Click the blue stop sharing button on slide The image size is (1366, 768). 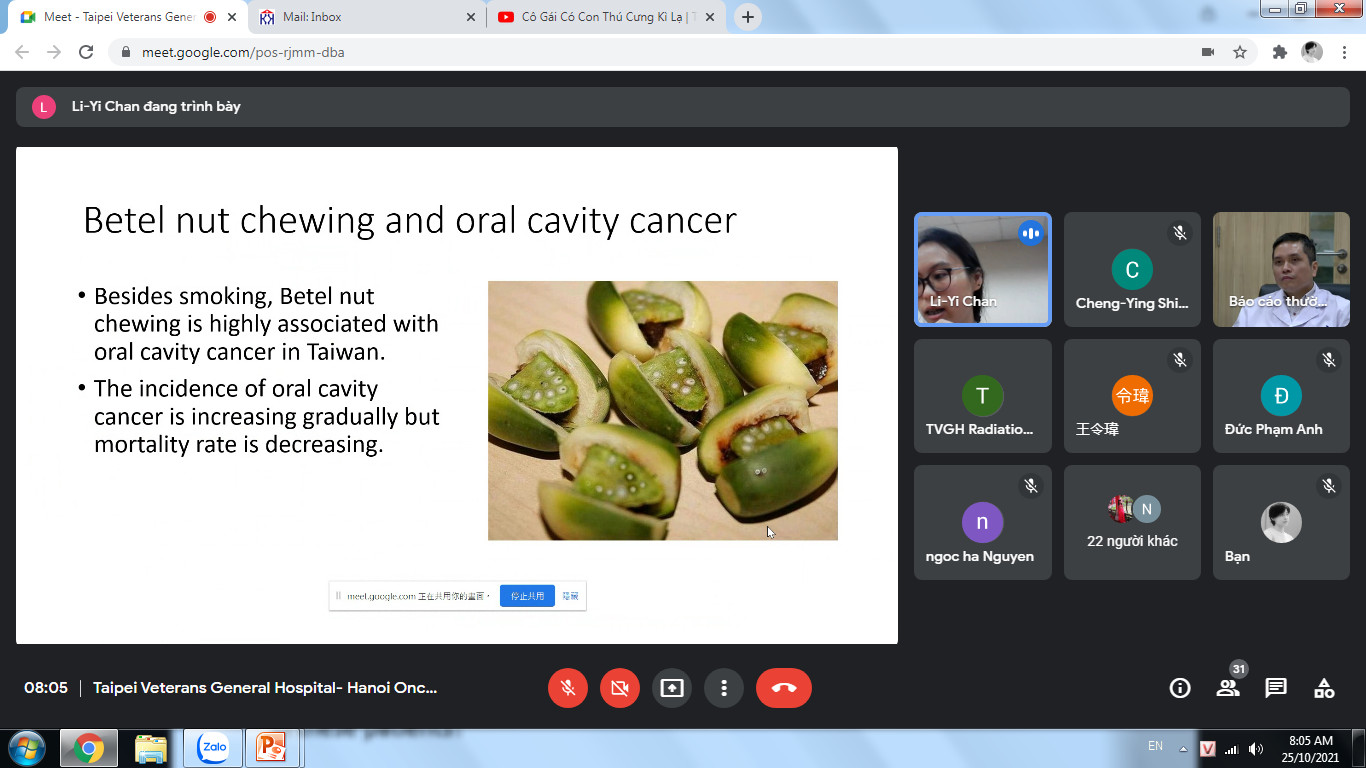tap(527, 596)
